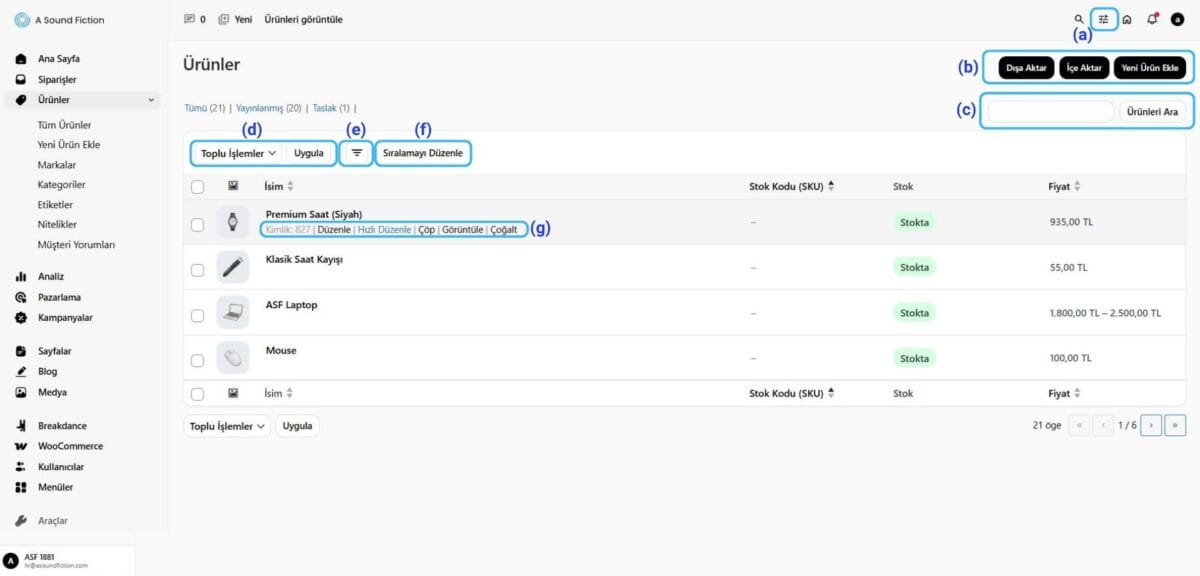Screen dimensions: 1200x576
Task: Focus the product search input field
Action: point(1050,112)
